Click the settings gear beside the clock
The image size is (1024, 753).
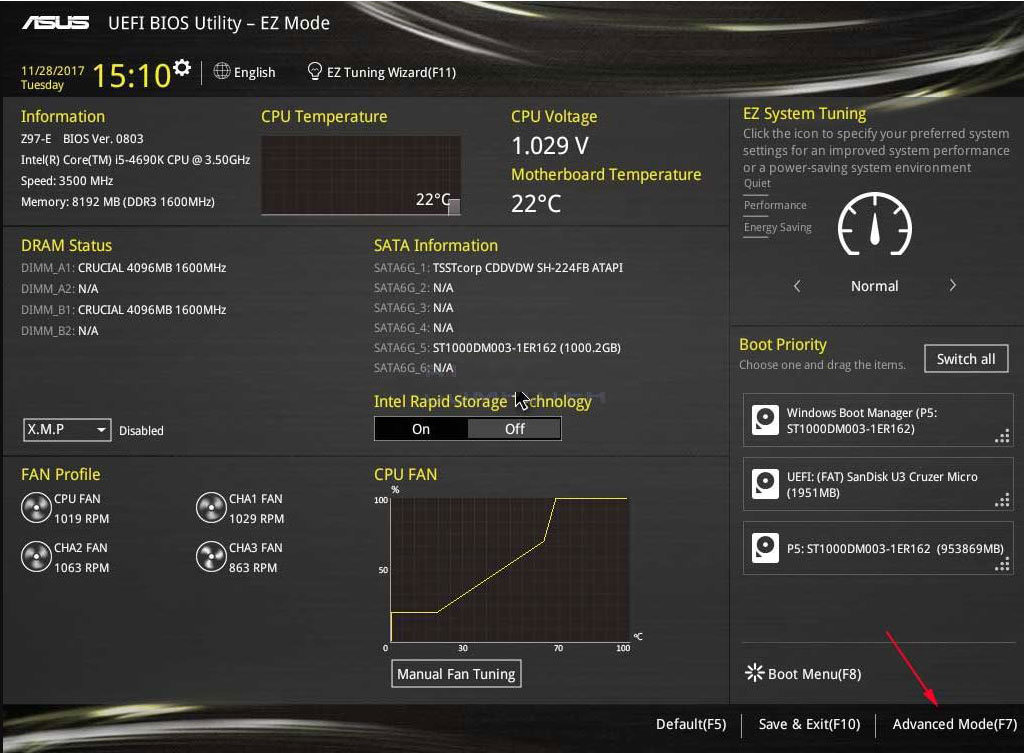(183, 67)
